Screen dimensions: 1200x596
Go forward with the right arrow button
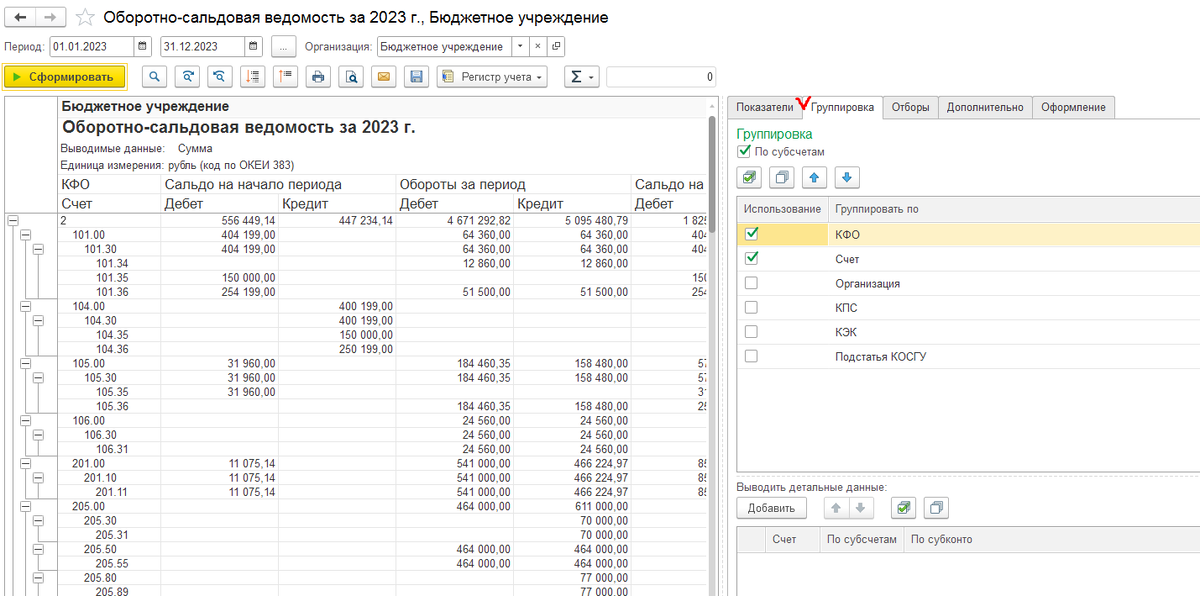click(x=51, y=18)
